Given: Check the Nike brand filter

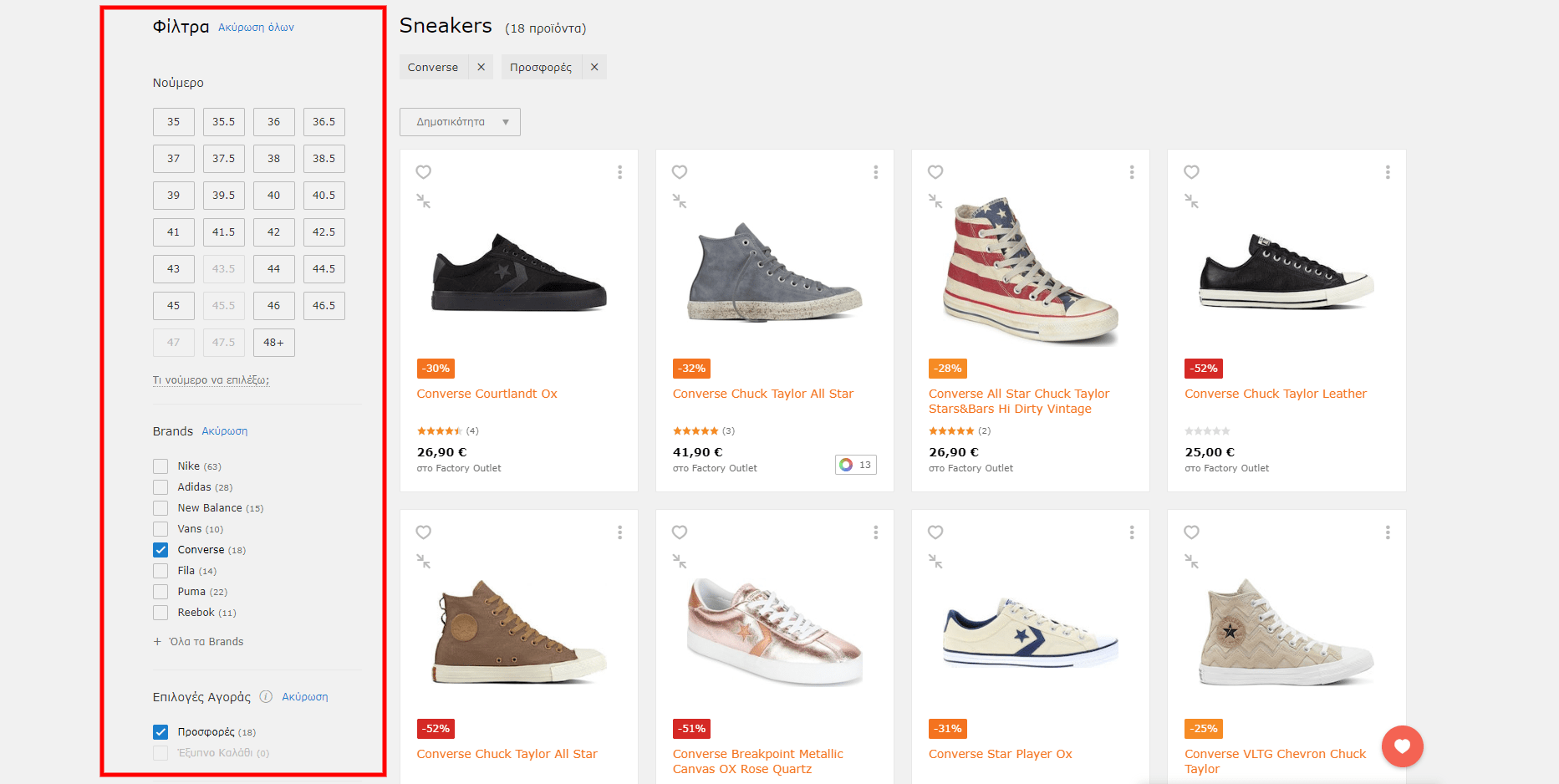Looking at the screenshot, I should [x=160, y=466].
